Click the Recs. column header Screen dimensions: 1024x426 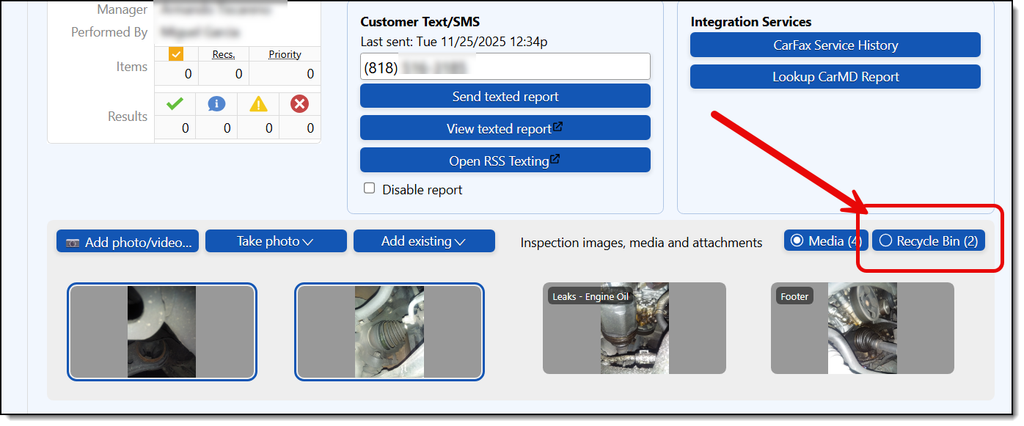tap(224, 54)
